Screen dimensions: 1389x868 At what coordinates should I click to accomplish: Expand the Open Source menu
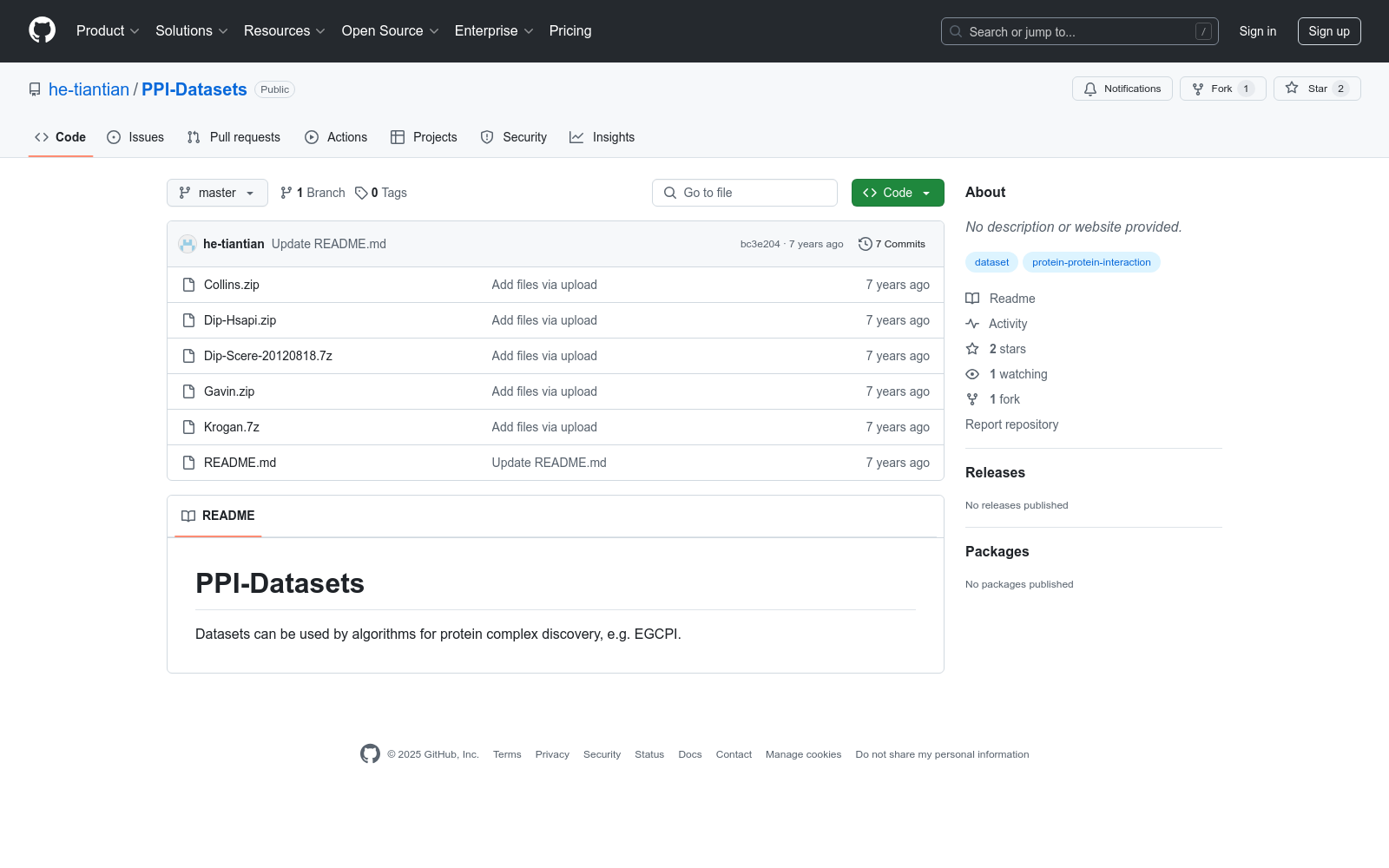pos(391,31)
